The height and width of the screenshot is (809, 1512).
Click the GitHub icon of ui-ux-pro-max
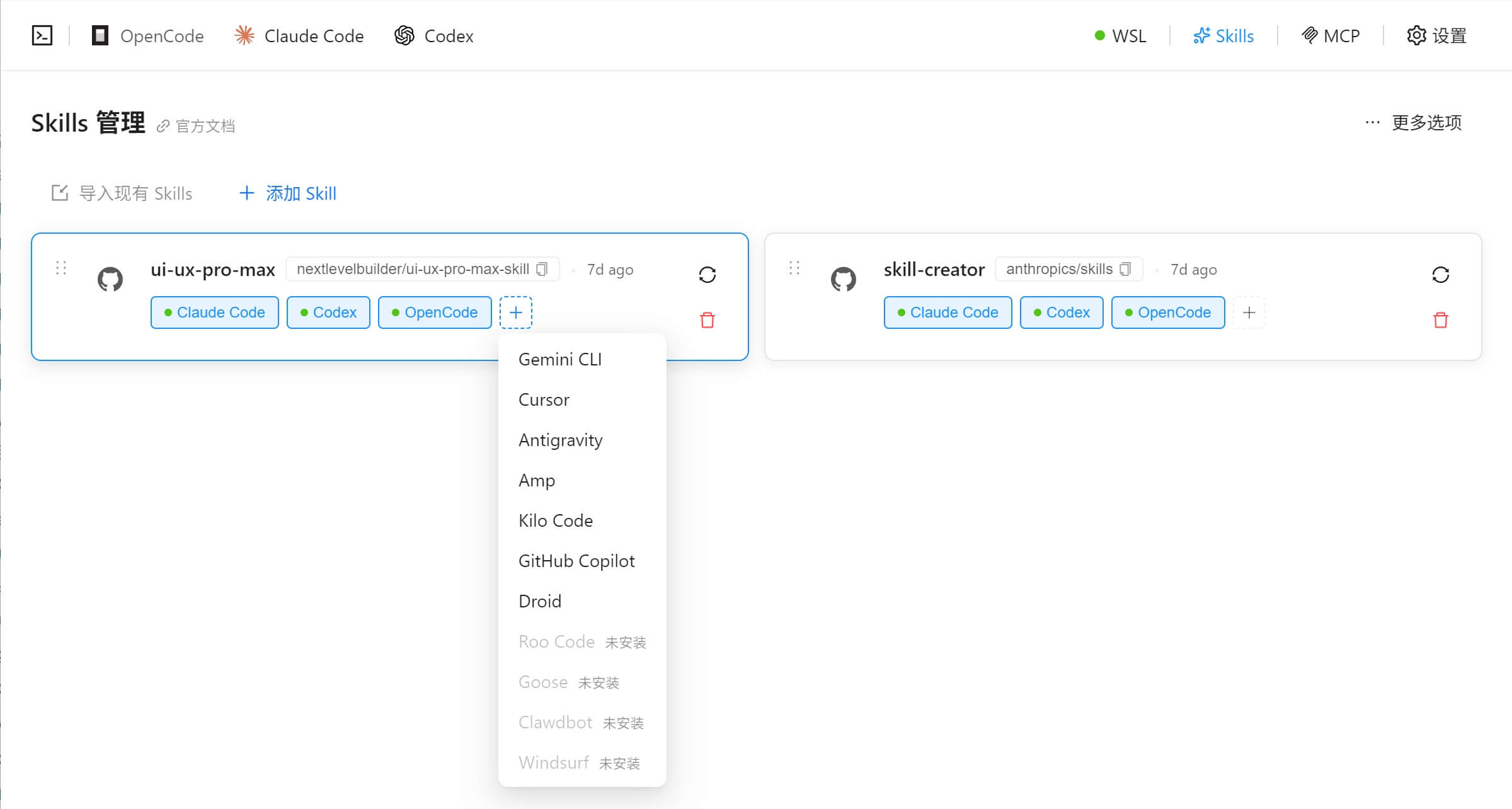(x=110, y=279)
